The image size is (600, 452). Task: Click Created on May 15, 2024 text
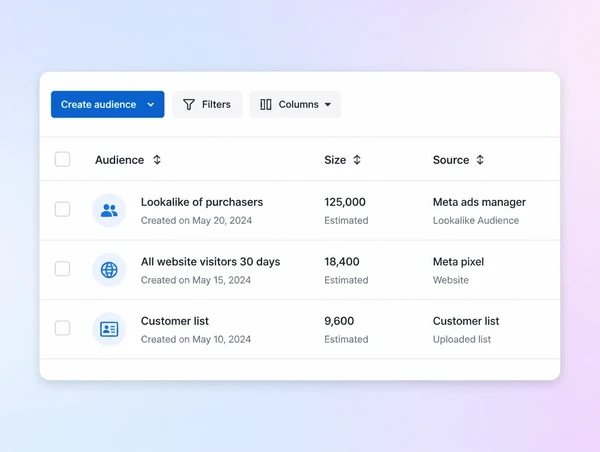196,280
